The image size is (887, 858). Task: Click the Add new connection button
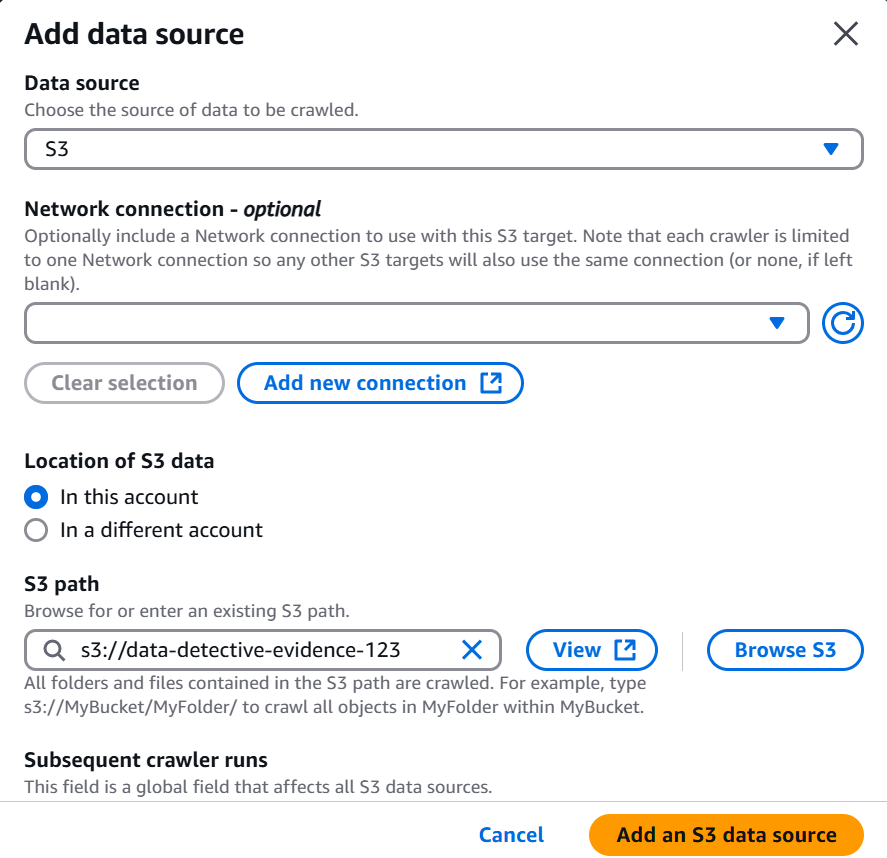point(380,383)
